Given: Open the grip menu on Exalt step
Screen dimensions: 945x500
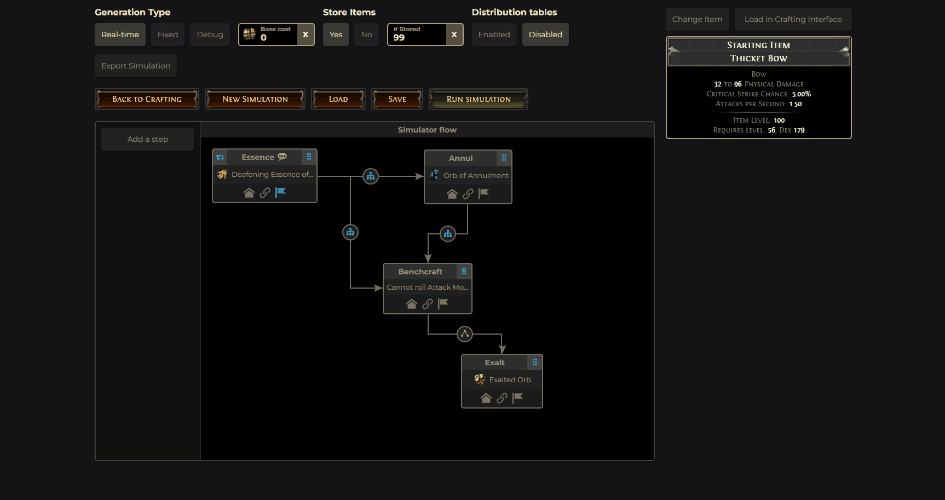Looking at the screenshot, I should click(535, 362).
